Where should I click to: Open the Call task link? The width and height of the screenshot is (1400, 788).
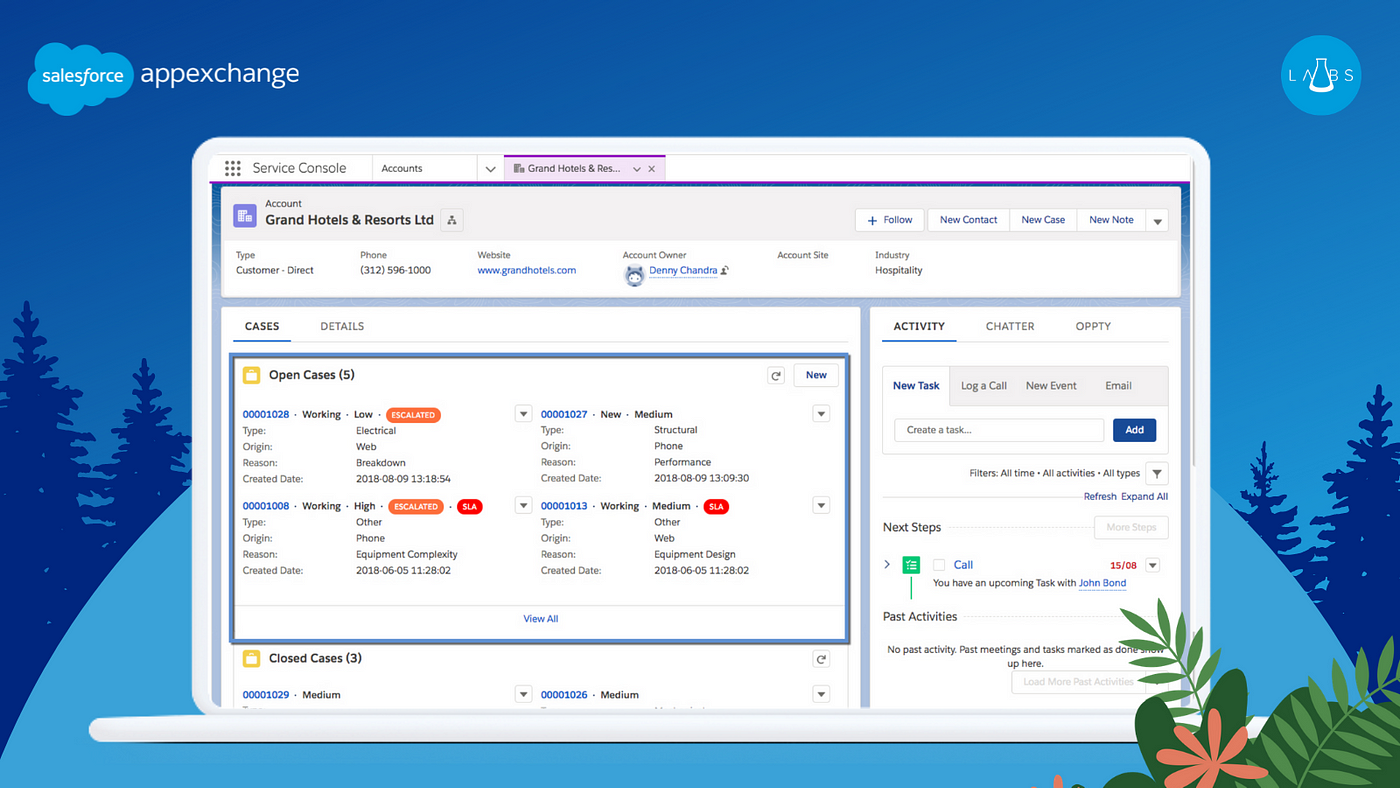pos(963,565)
